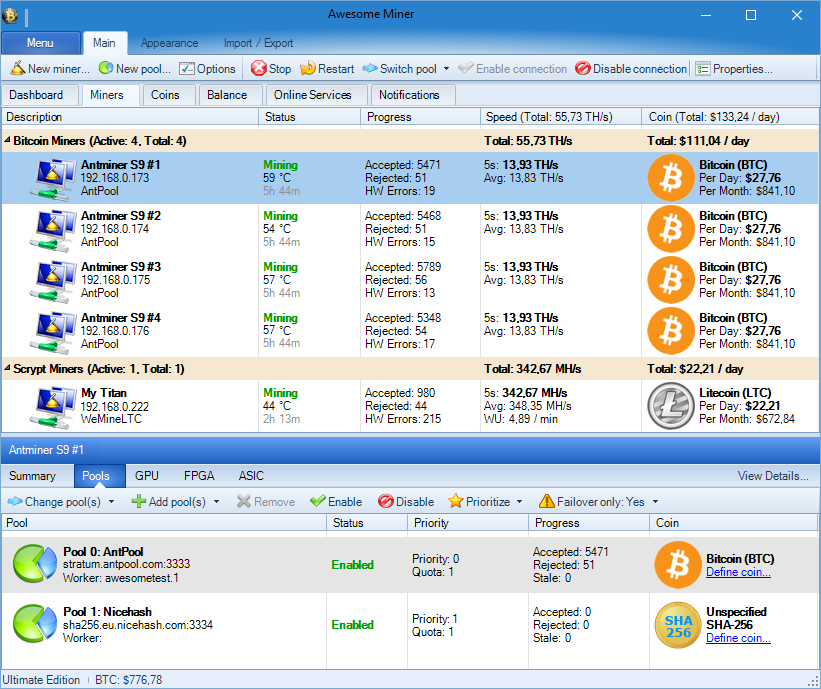The height and width of the screenshot is (689, 821).
Task: Select the Antminer S9 #3 miner icon
Action: click(53, 281)
